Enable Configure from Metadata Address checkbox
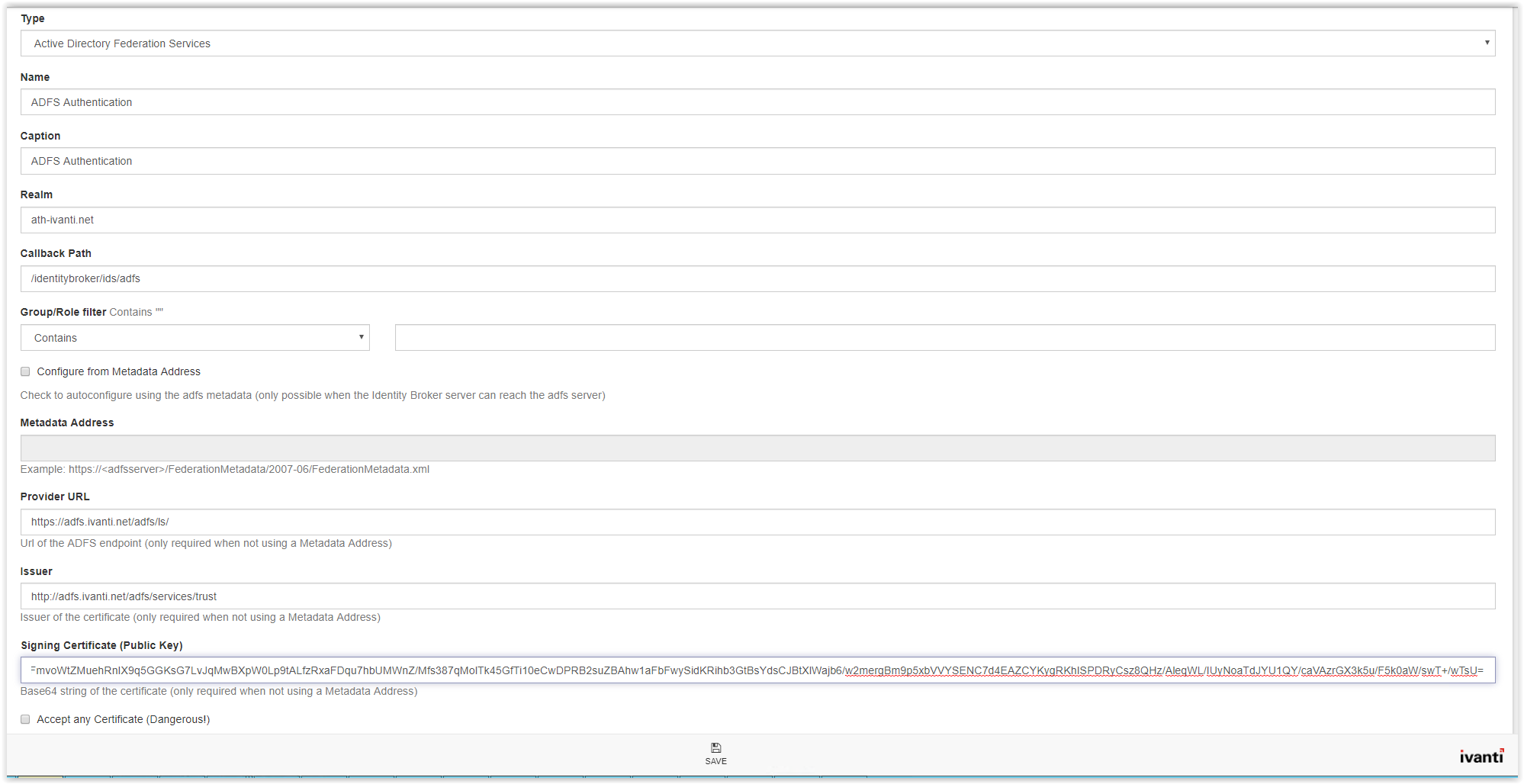Screen dimensions: 1524x784 25,371
